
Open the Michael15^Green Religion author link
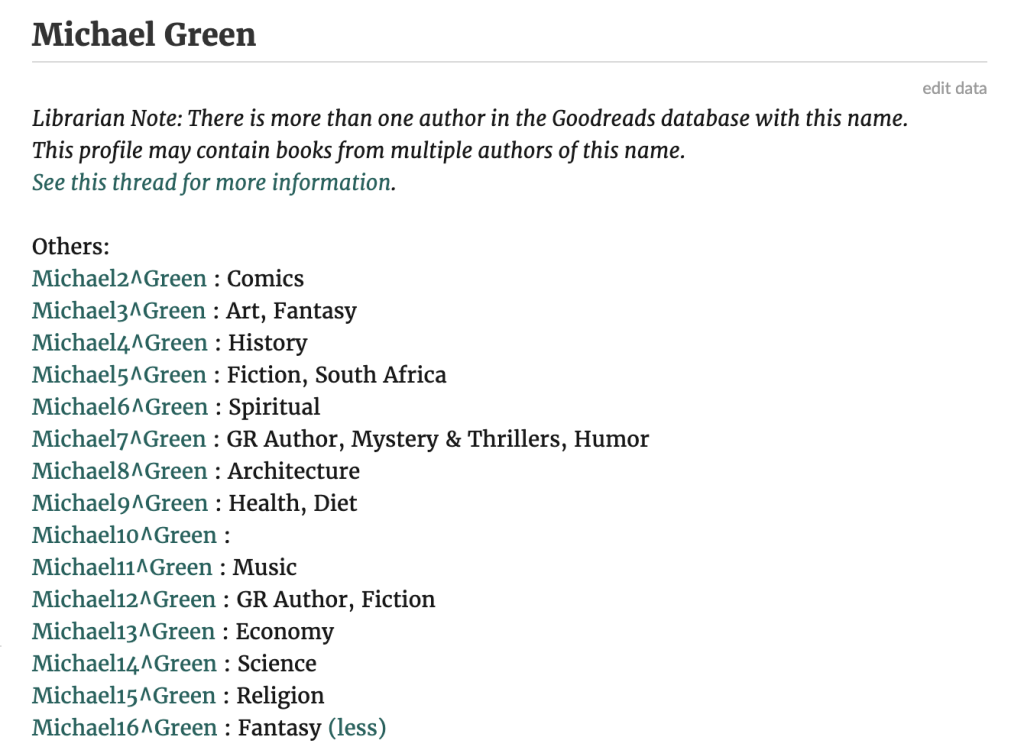[x=123, y=695]
